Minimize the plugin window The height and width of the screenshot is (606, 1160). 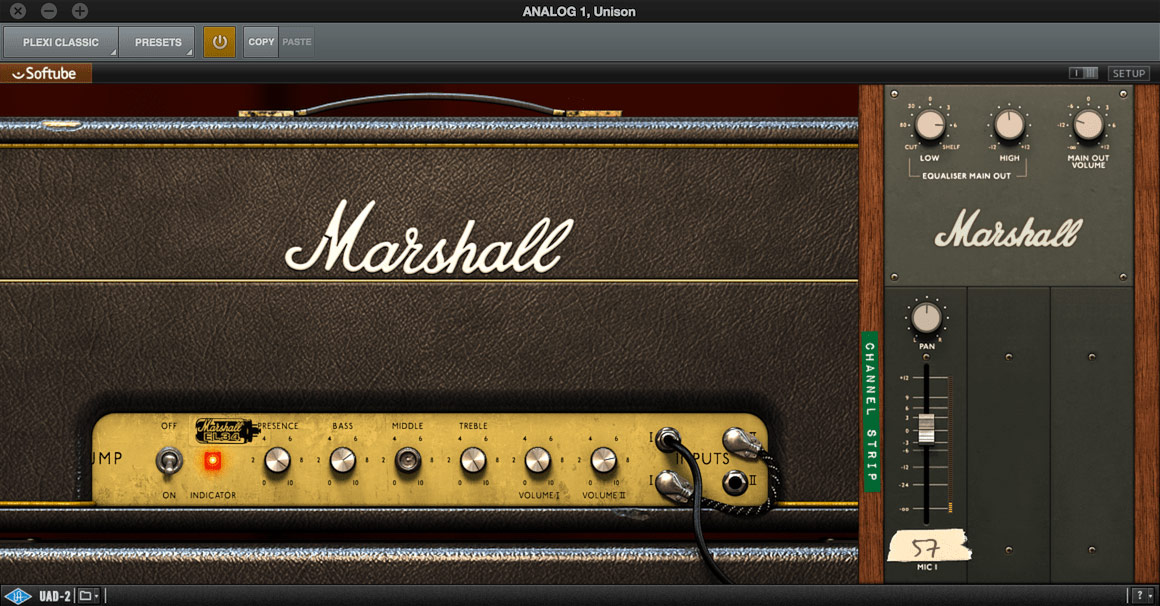tap(49, 11)
